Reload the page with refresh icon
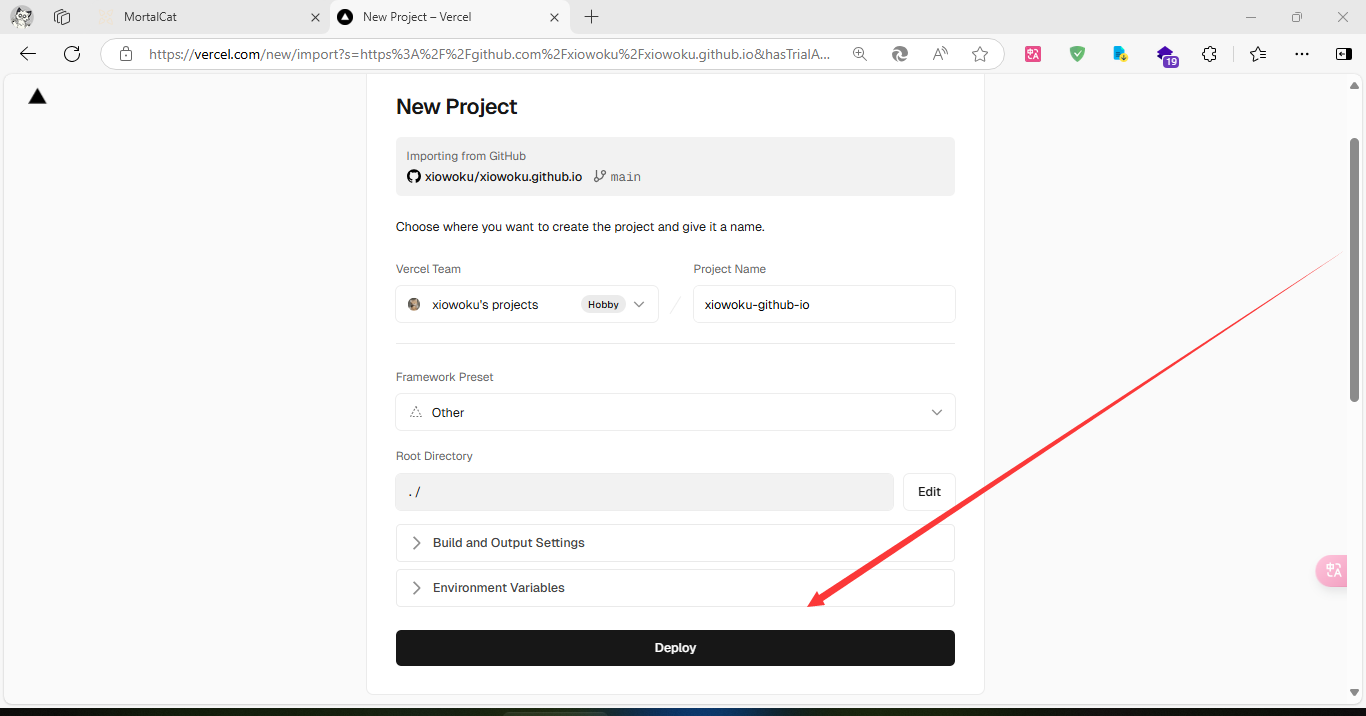The width and height of the screenshot is (1366, 716). [x=72, y=54]
